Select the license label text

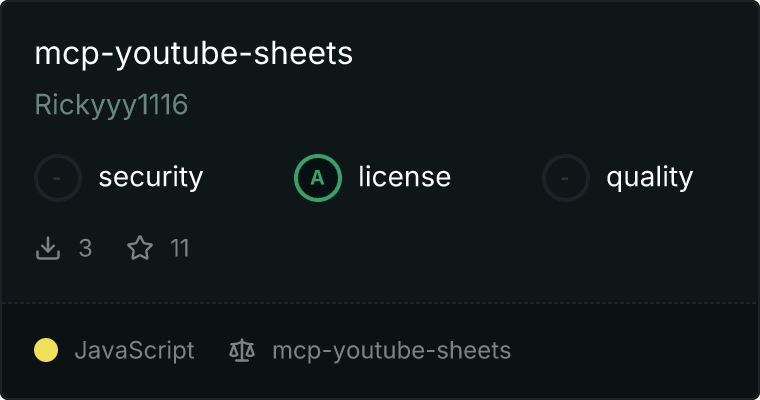pyautogui.click(x=405, y=176)
